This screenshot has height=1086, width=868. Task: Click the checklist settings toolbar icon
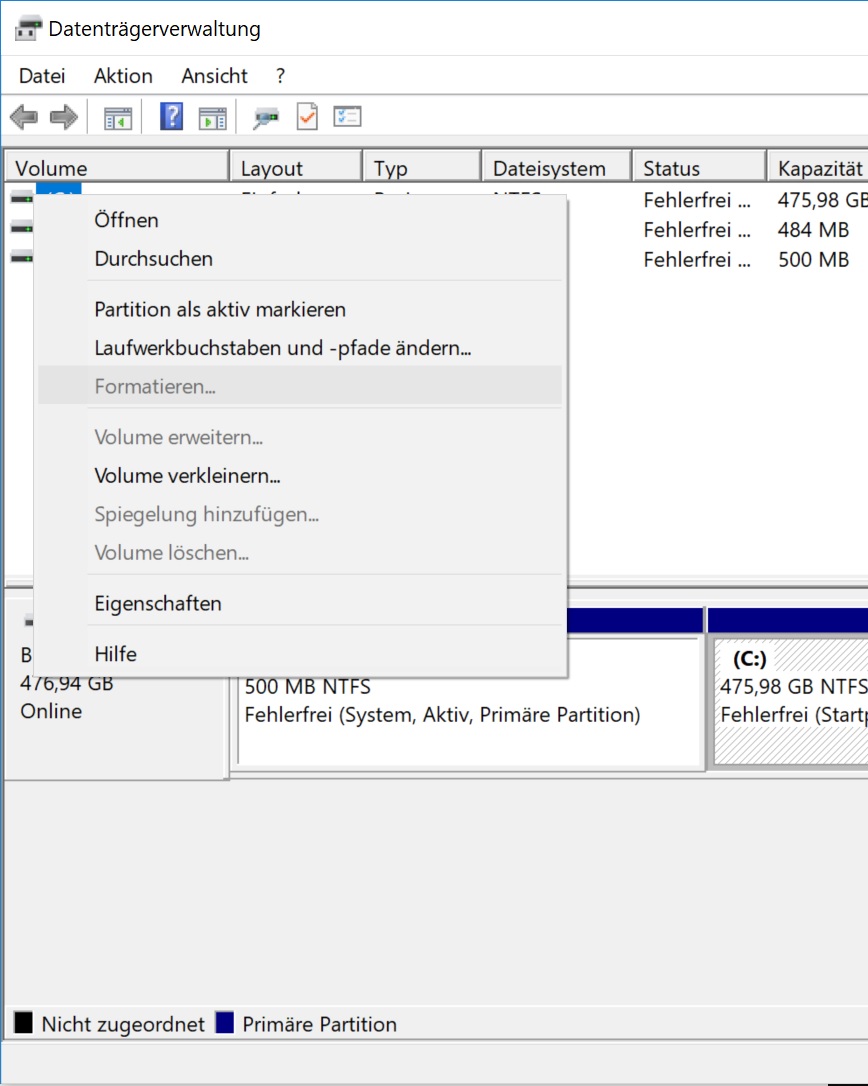(x=347, y=118)
